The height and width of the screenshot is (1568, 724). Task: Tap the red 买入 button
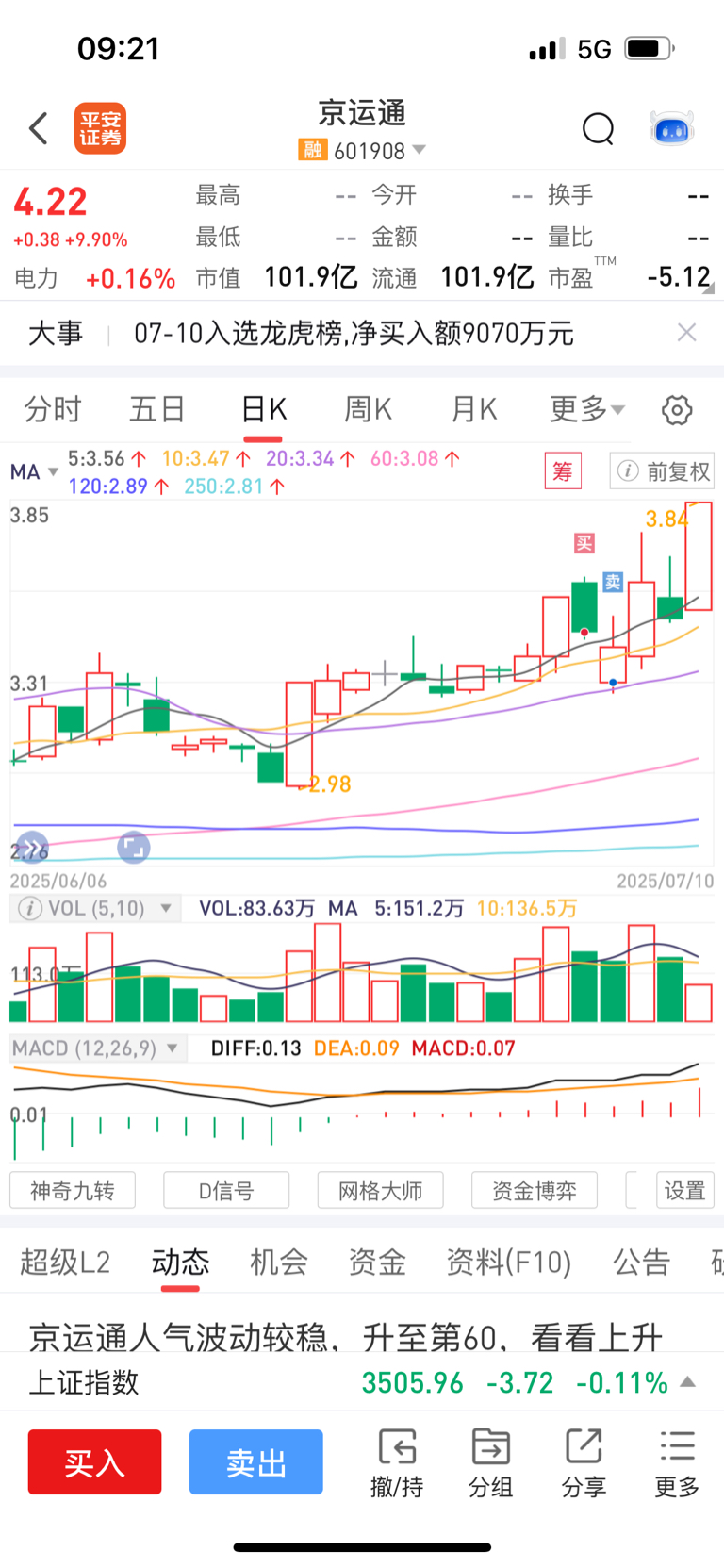[x=94, y=1462]
